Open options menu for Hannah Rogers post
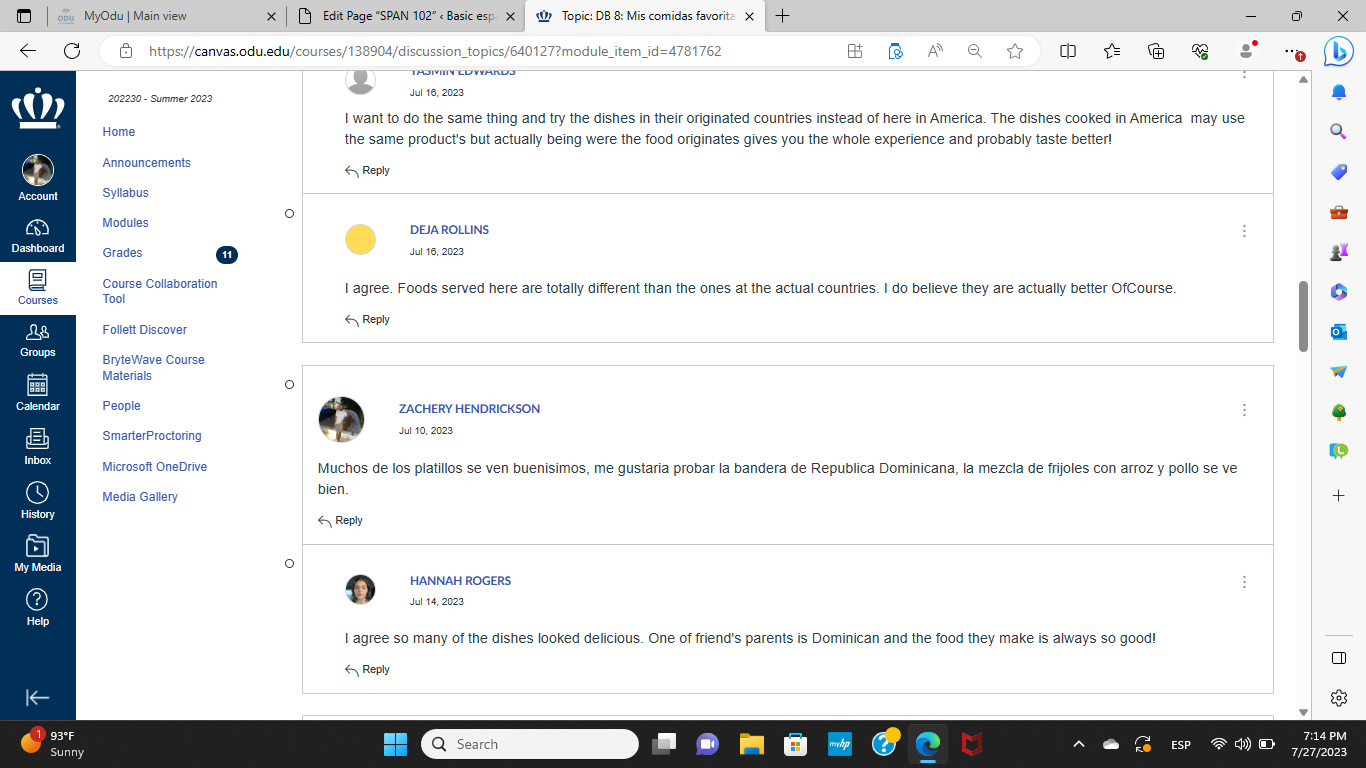1366x768 pixels. point(1244,582)
